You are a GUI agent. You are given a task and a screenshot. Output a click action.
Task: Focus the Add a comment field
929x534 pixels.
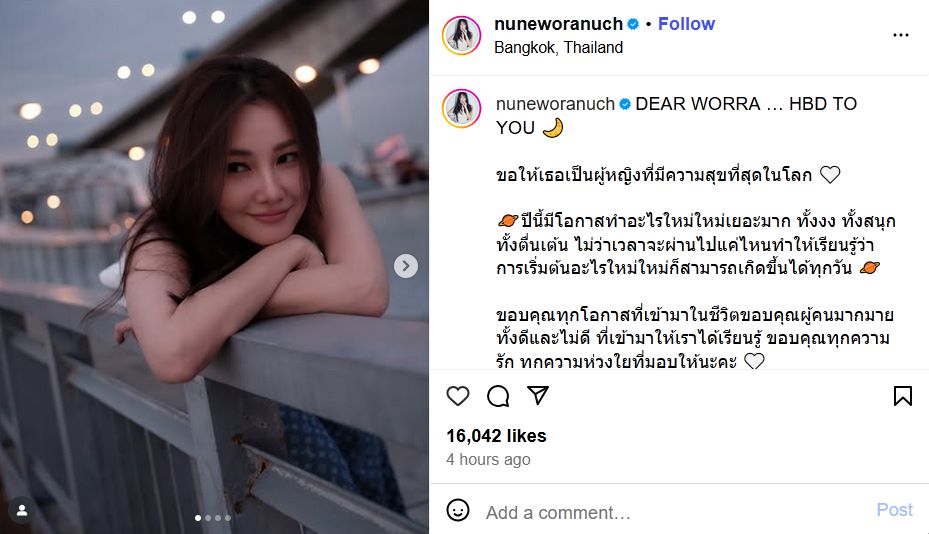click(675, 512)
